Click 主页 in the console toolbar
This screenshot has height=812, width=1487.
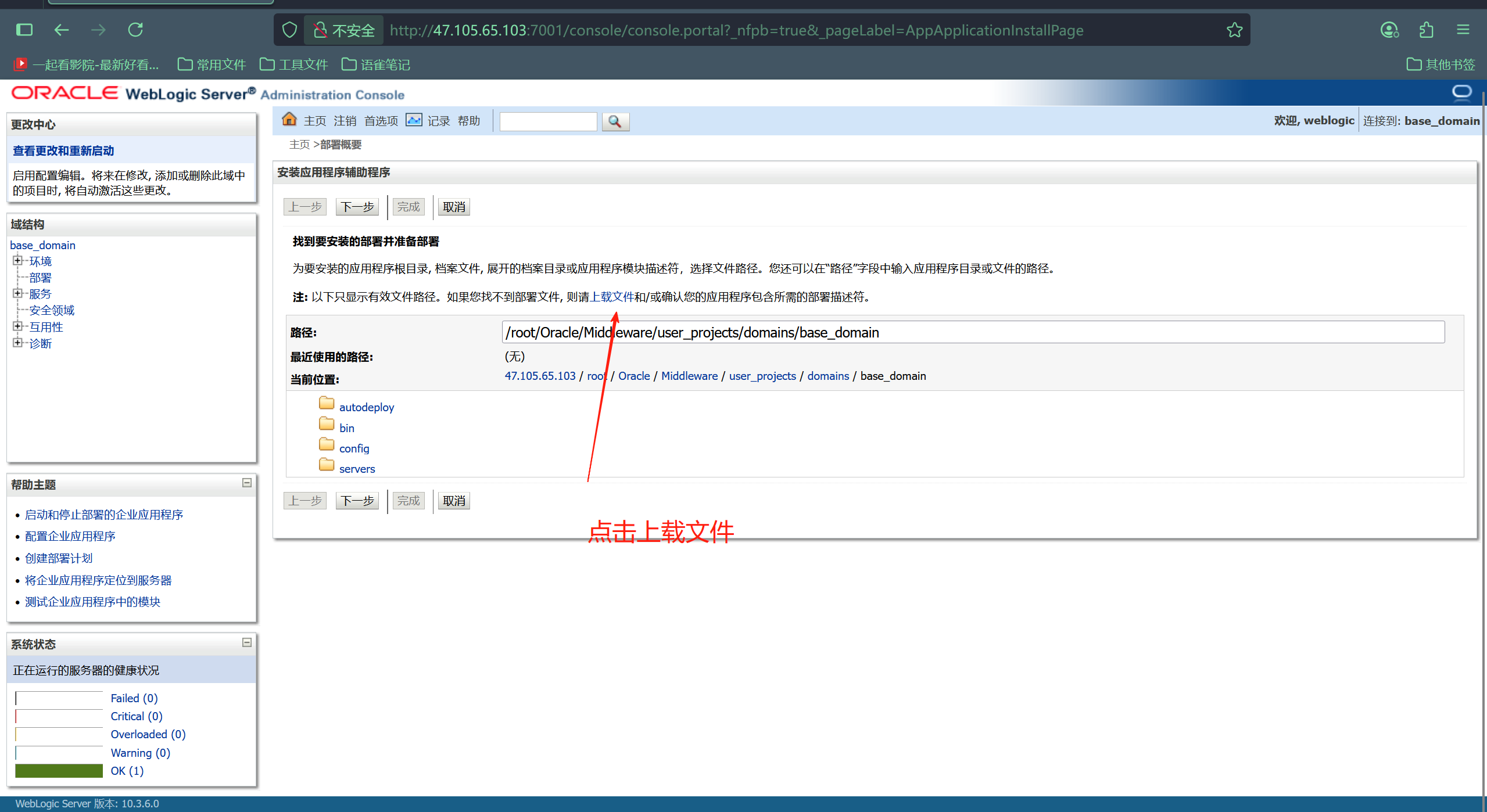coord(315,121)
